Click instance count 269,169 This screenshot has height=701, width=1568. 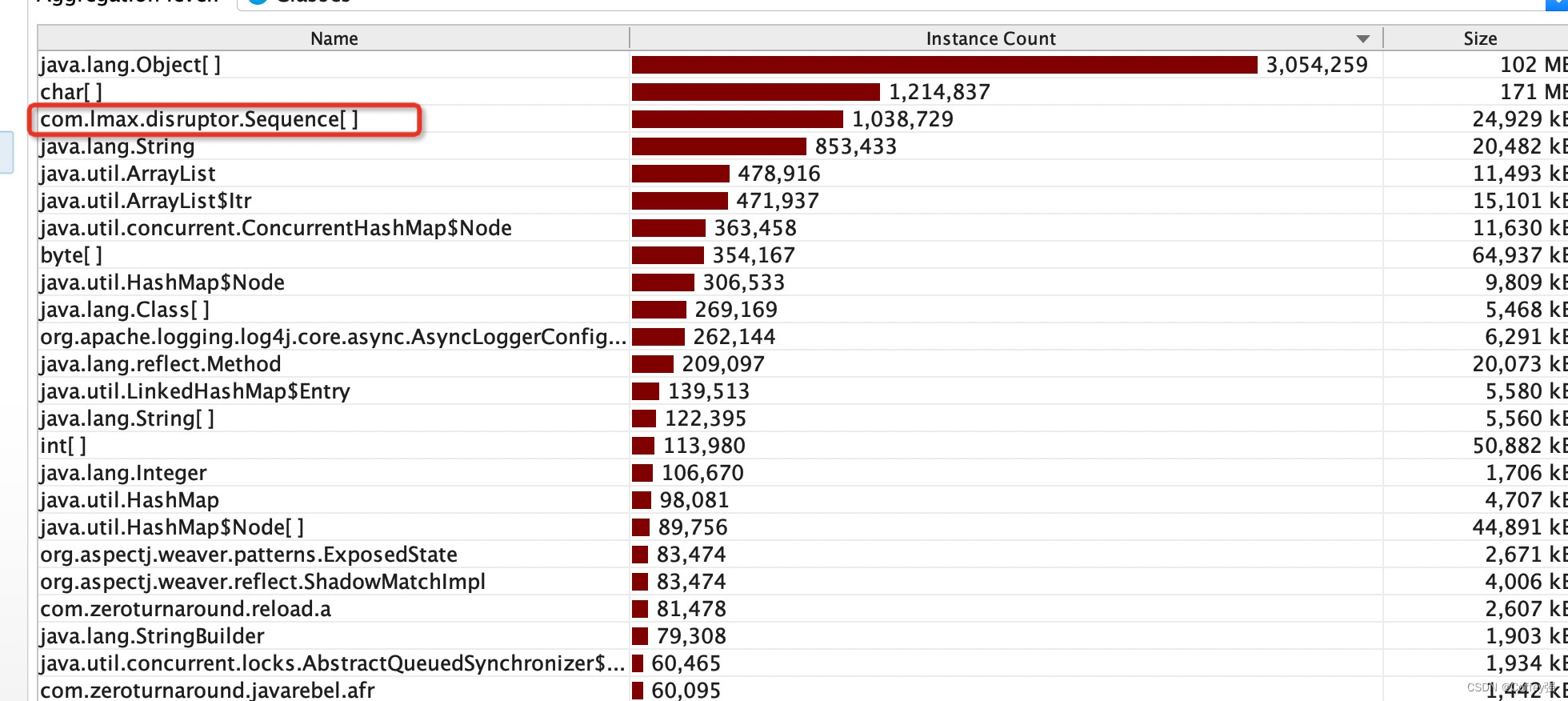736,310
